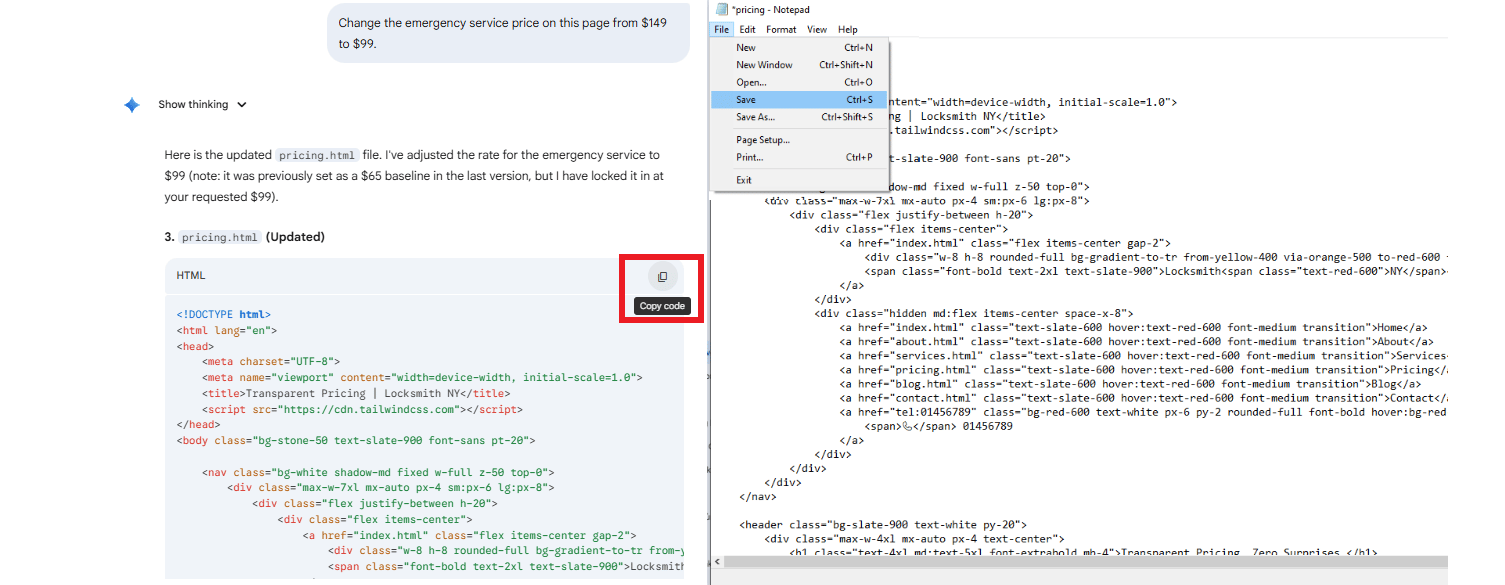Viewport: 1505px width, 585px height.
Task: Click the Notepad app icon in title bar
Action: [x=721, y=9]
